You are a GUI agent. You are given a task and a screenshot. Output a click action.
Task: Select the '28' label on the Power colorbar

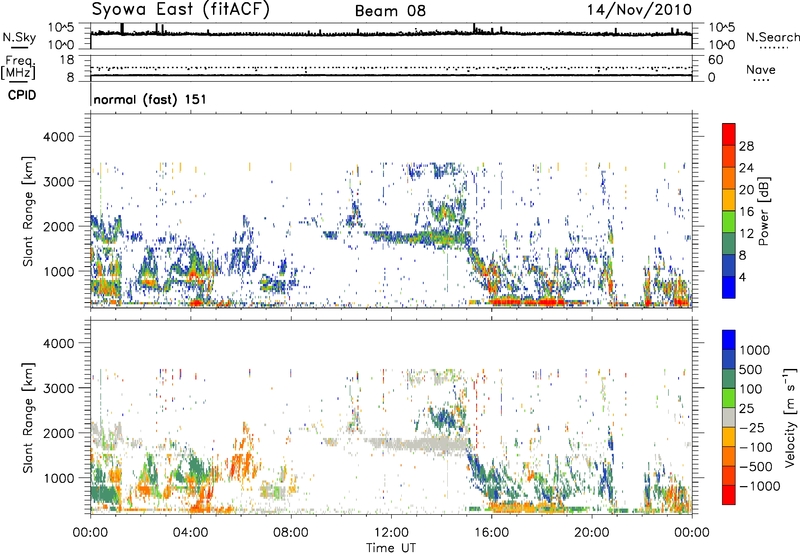[x=746, y=146]
